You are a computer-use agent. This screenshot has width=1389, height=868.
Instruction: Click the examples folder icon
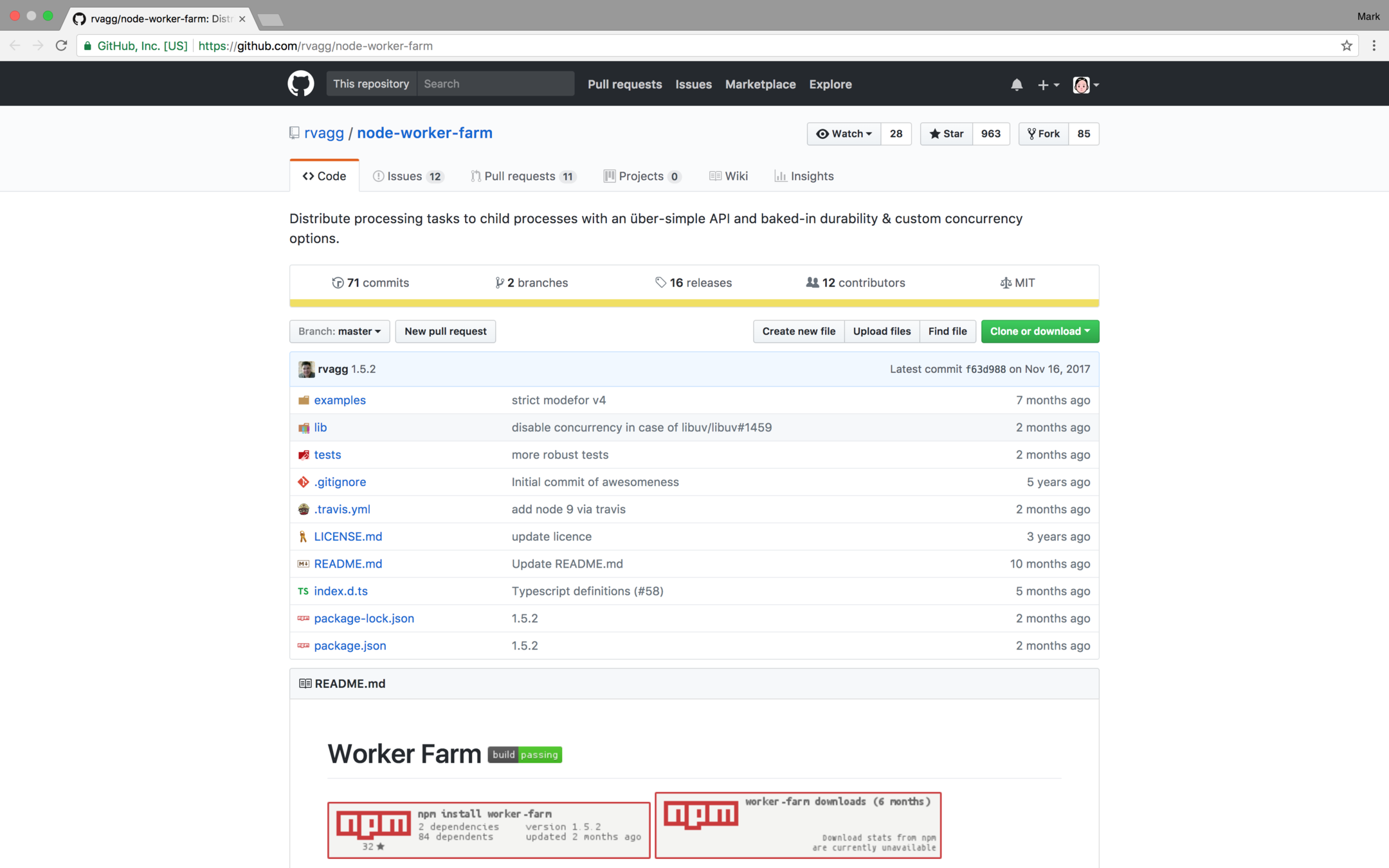304,400
